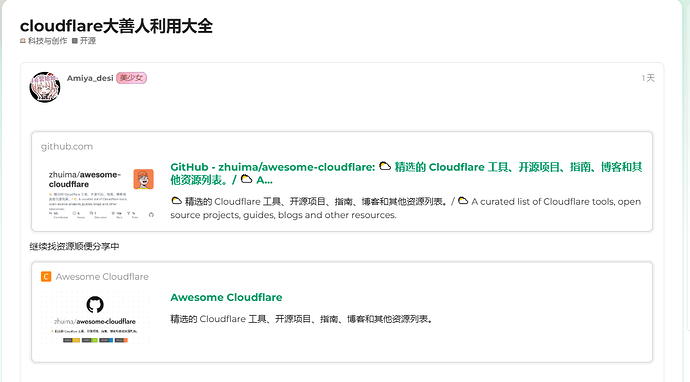The height and width of the screenshot is (382, 690).
Task: Click the 美少女 user badge
Action: 132,78
